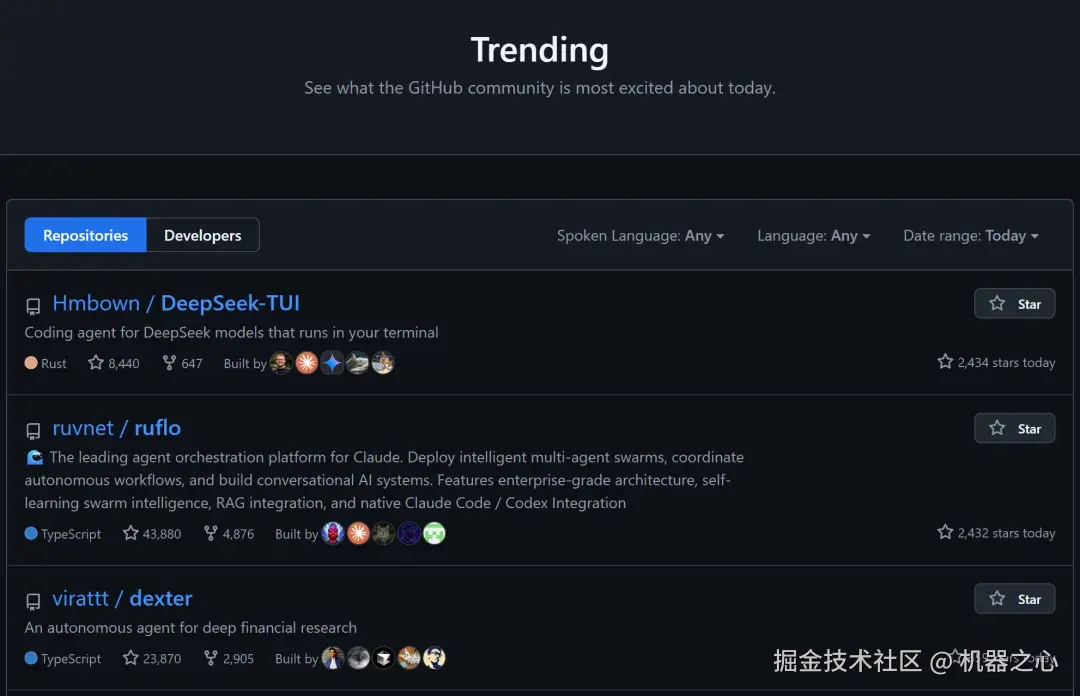Click the Trending page heading
Screen dimensions: 1080x696
pos(540,50)
